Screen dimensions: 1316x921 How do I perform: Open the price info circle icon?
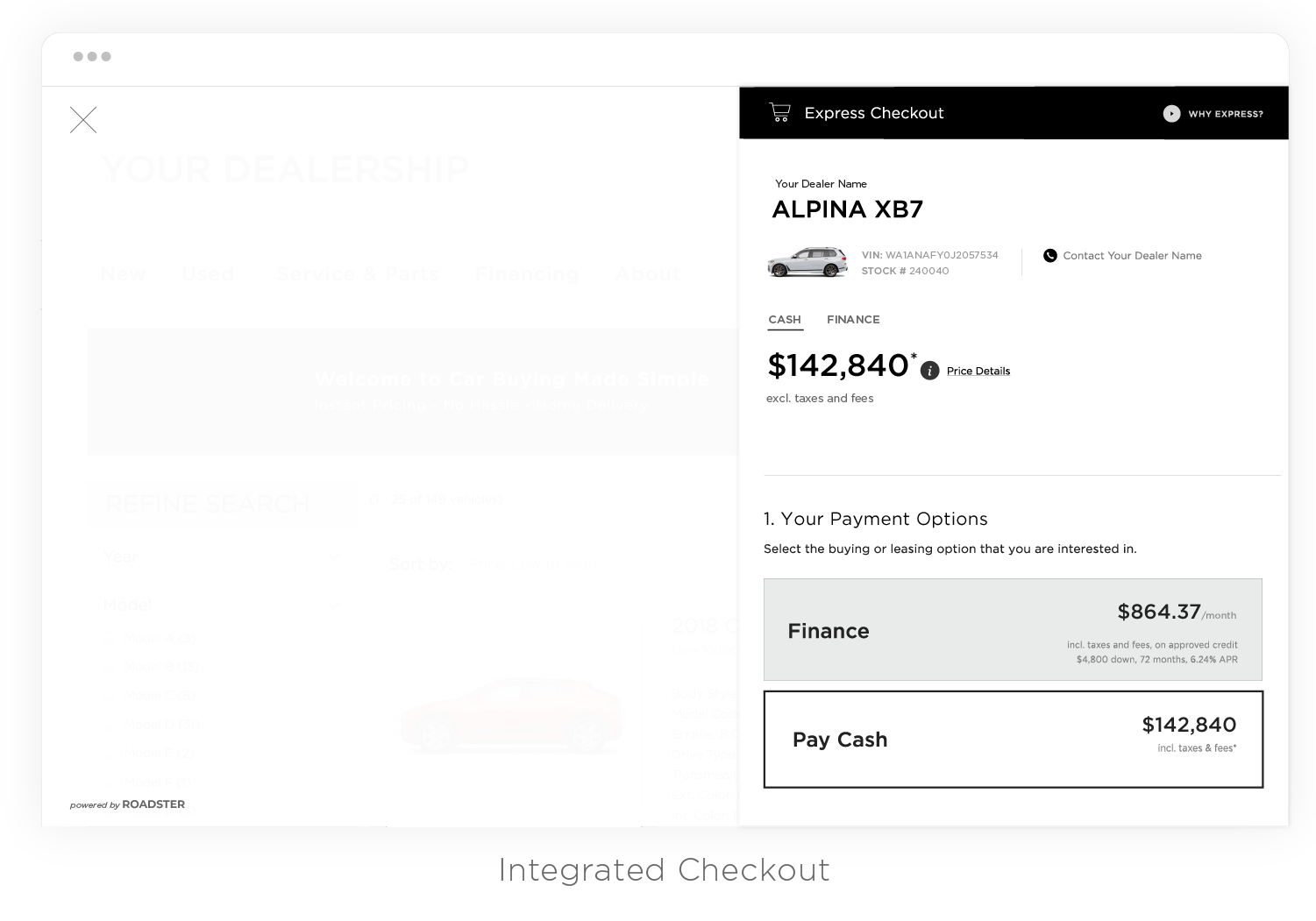click(930, 371)
